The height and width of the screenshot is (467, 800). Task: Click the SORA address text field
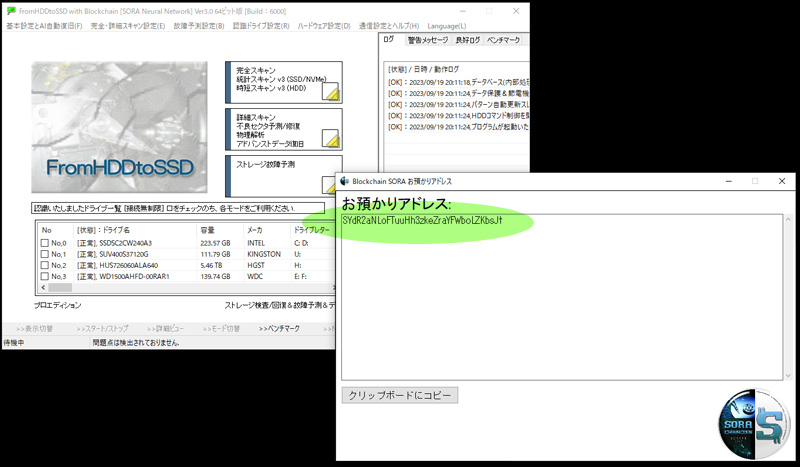click(562, 297)
